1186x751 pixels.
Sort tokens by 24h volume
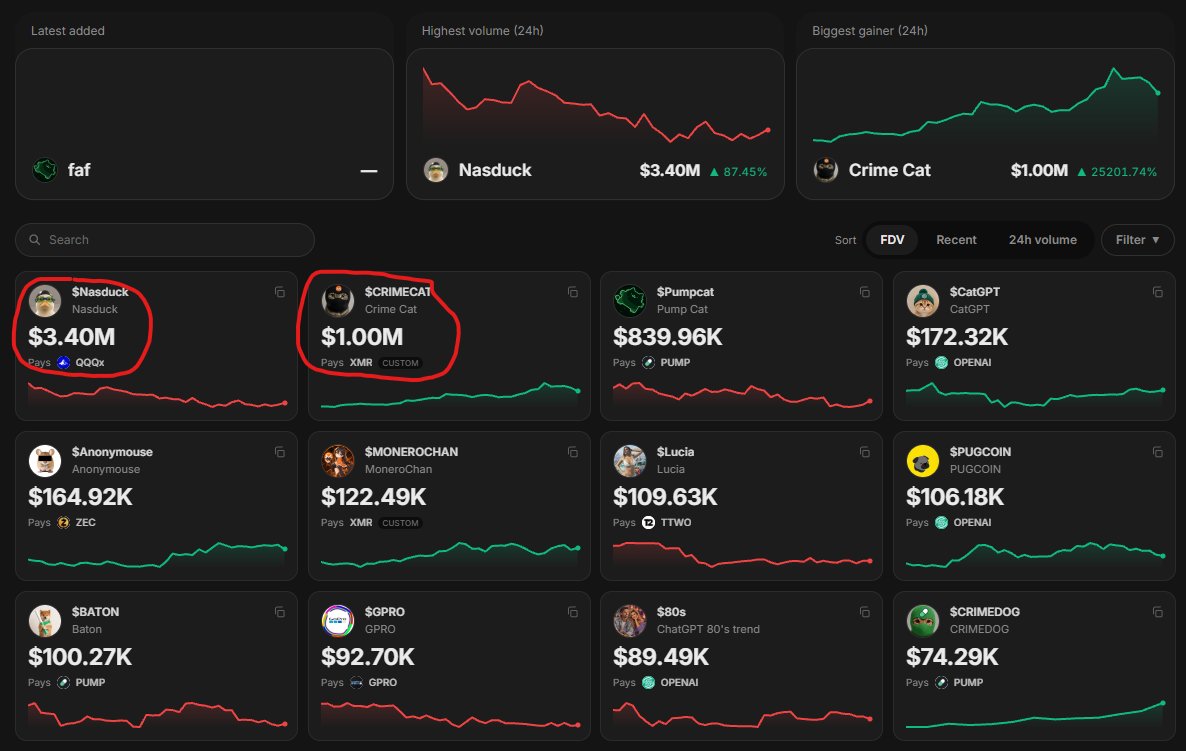point(1042,240)
